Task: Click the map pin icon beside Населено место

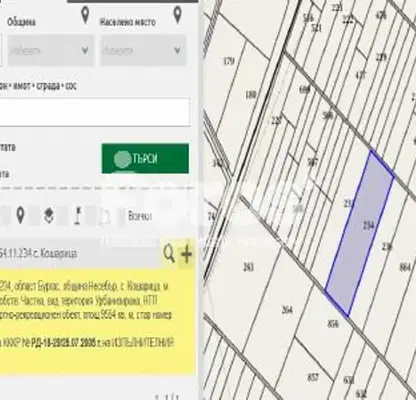Action: [x=178, y=15]
